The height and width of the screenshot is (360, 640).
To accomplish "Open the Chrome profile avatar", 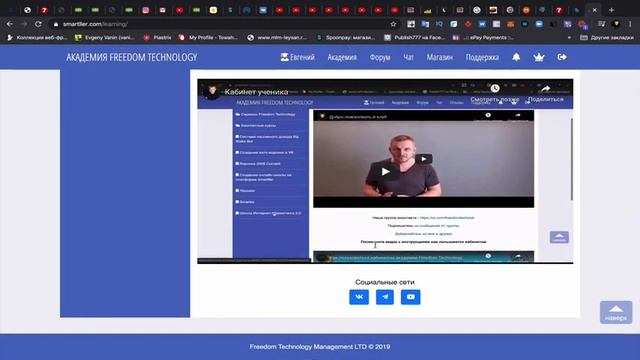I will [x=617, y=24].
